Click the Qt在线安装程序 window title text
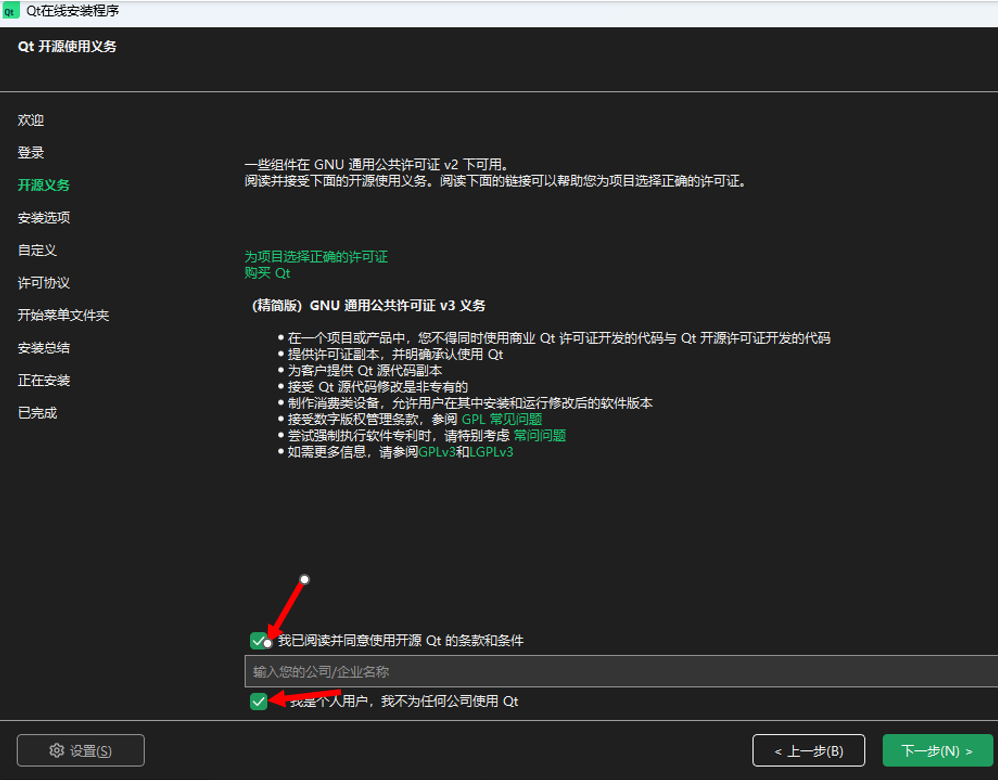 73,11
